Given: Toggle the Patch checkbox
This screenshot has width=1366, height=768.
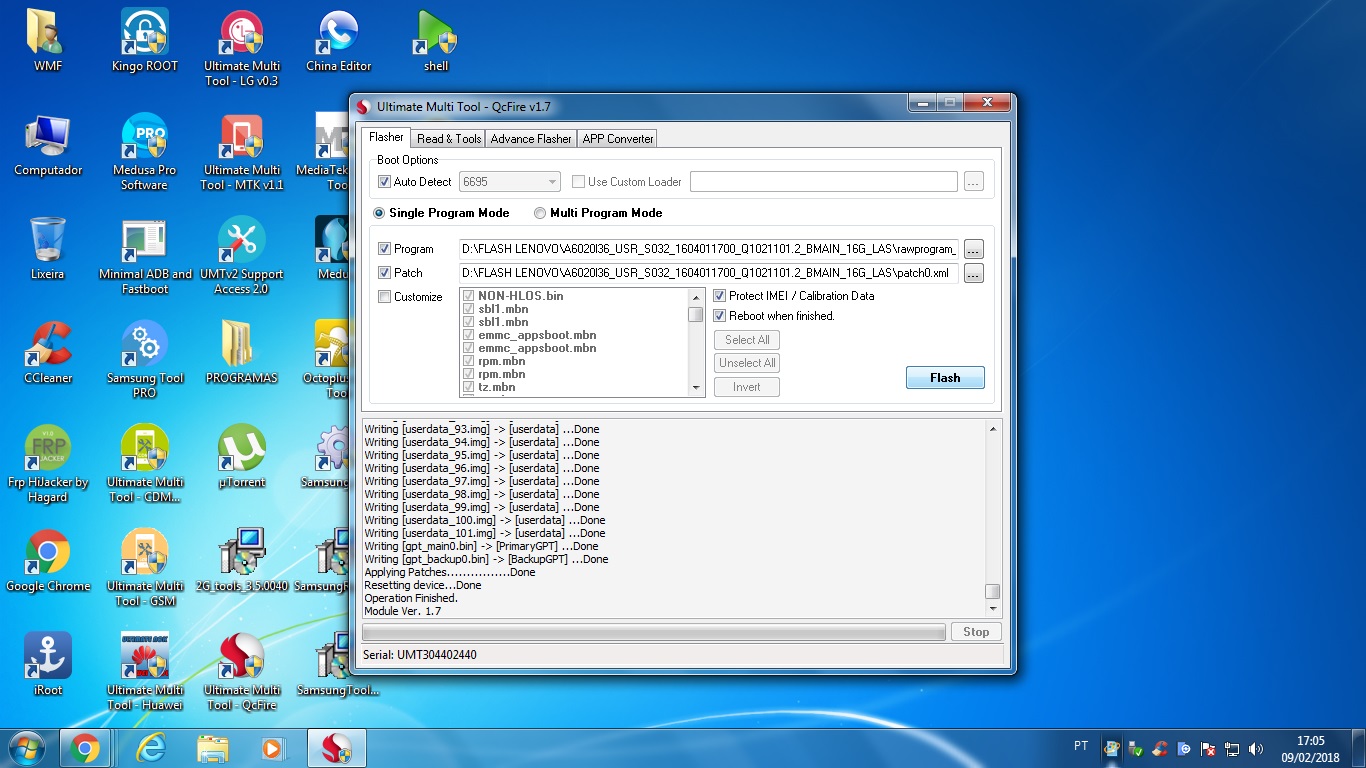Looking at the screenshot, I should (384, 273).
